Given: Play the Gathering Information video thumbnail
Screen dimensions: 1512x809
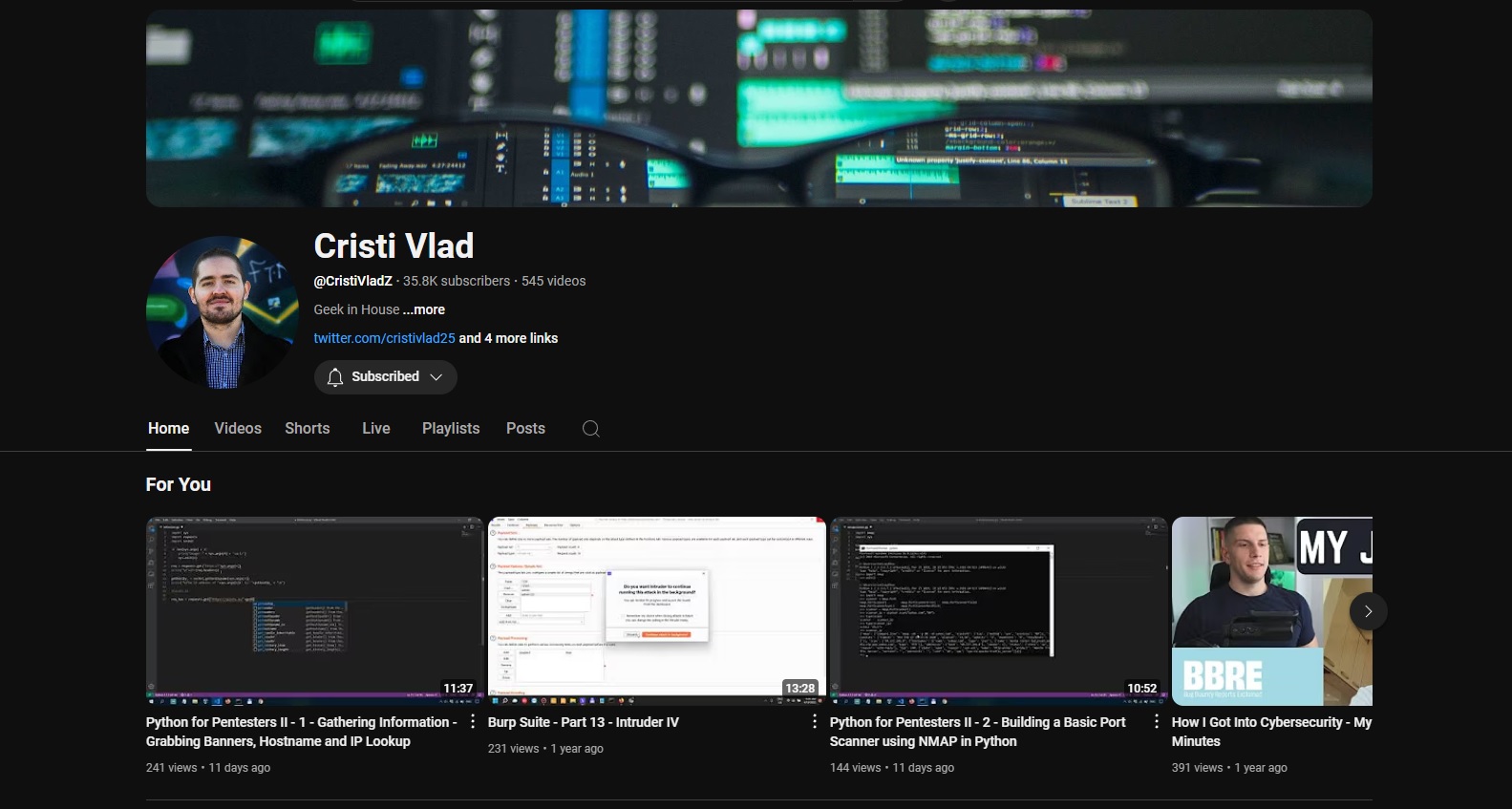Looking at the screenshot, I should 315,611.
